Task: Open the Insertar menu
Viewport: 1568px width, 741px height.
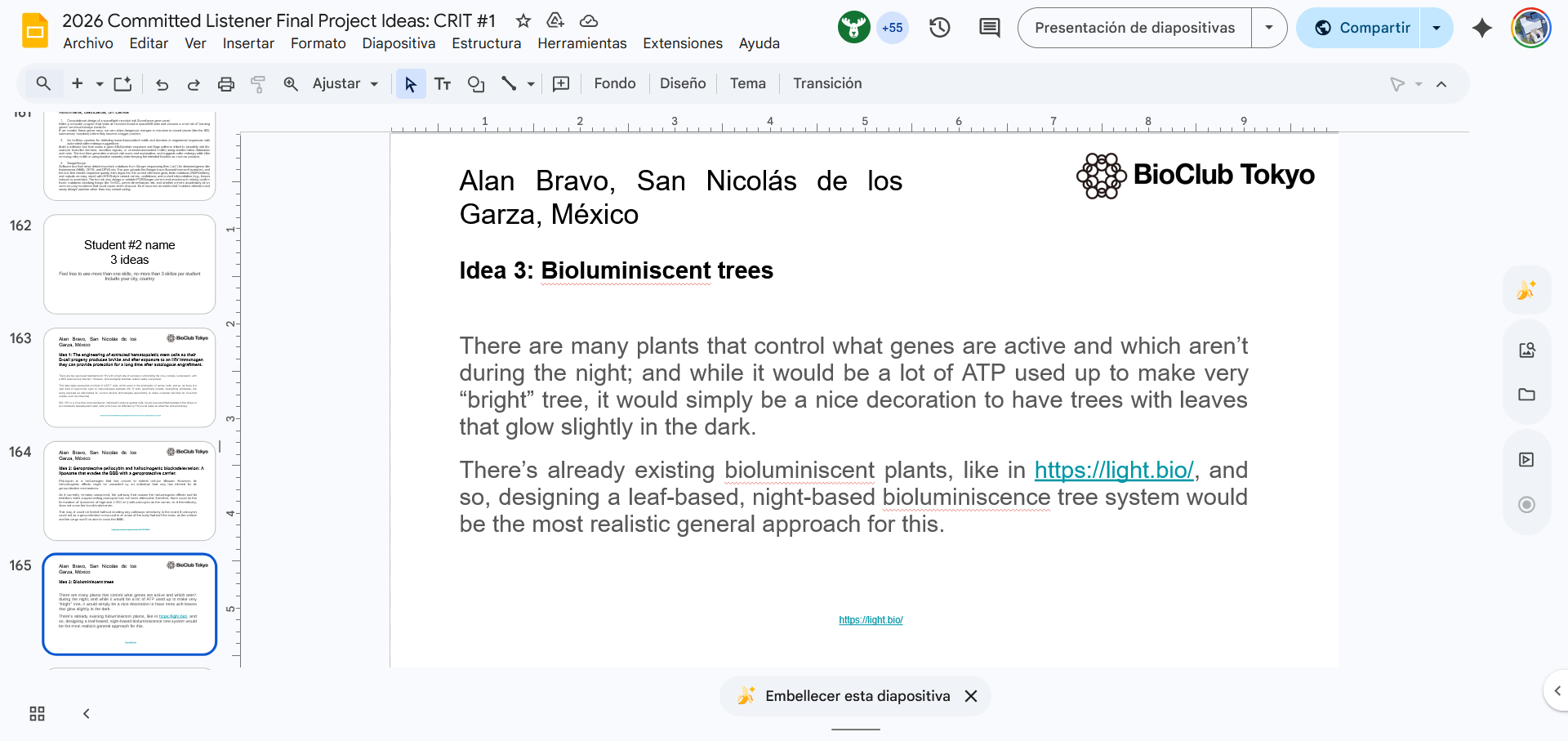Action: point(248,43)
